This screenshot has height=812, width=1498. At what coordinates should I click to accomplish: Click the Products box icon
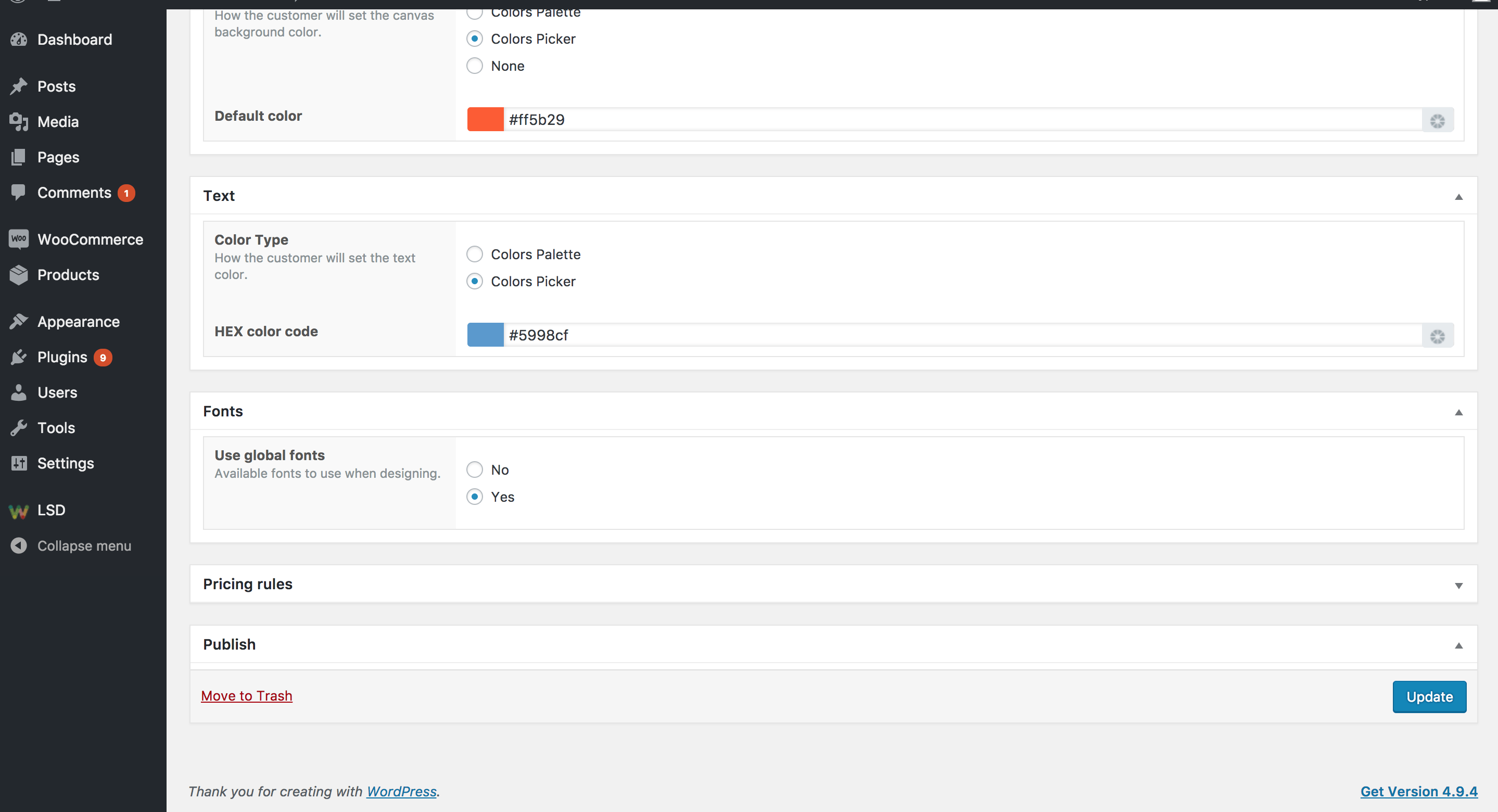tap(19, 274)
